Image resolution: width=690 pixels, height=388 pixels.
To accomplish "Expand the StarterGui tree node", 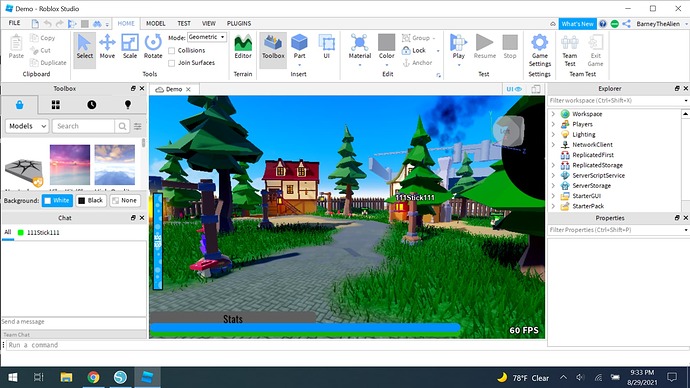I will click(553, 196).
